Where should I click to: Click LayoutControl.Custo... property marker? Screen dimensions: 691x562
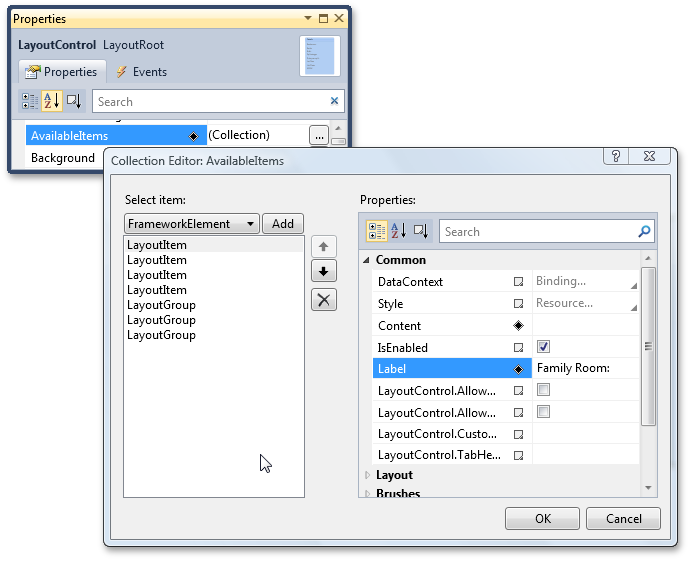(x=518, y=434)
